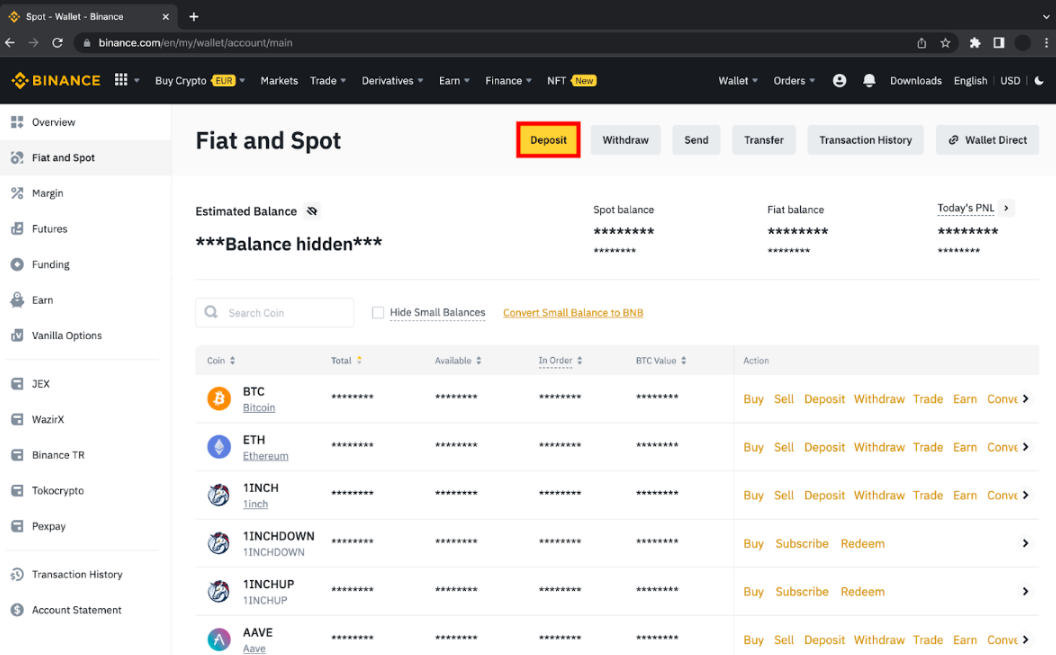Click the Send button
The width and height of the screenshot is (1056, 655).
tap(696, 140)
